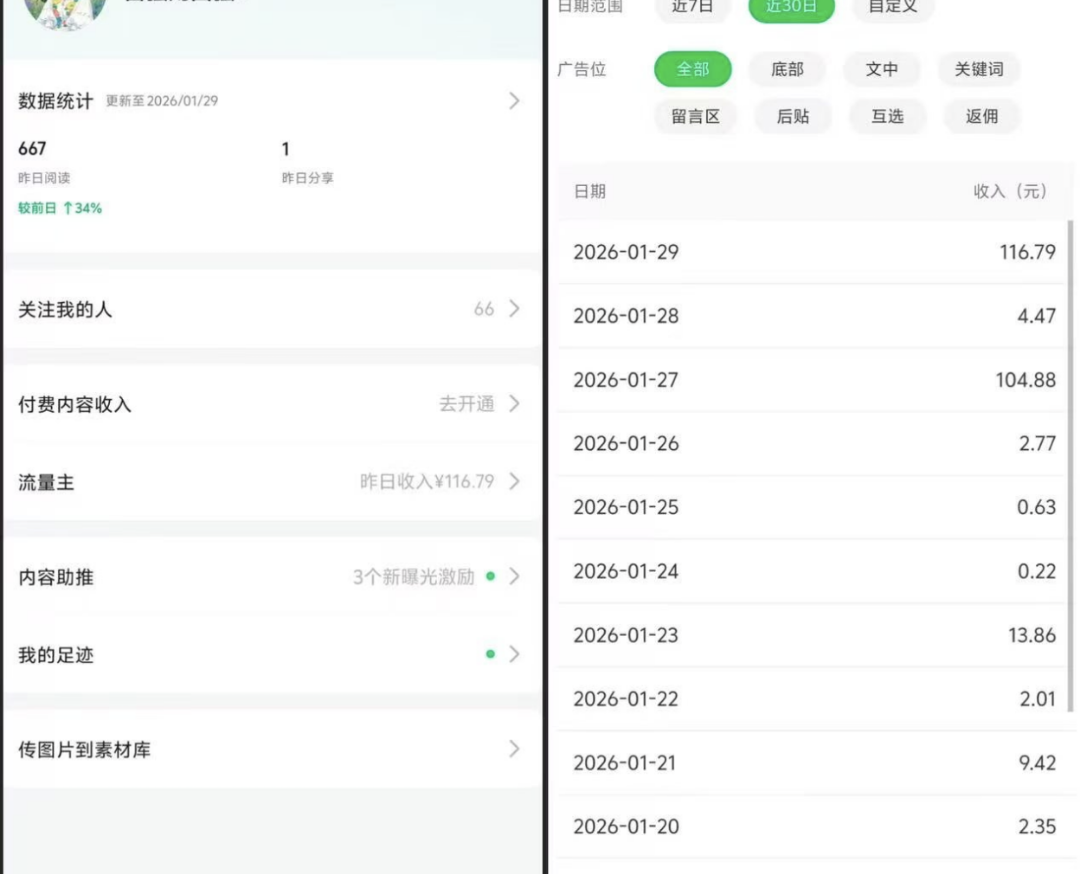1080x874 pixels.
Task: Tap 去开通 for paid content income
Action: point(467,404)
